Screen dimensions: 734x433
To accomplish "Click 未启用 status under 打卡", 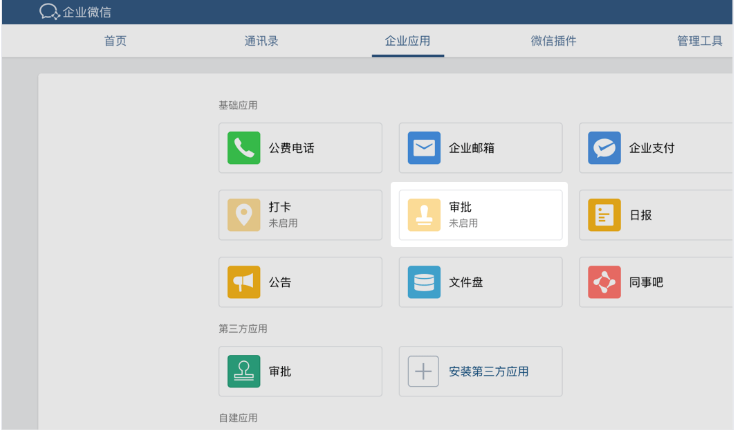I will pyautogui.click(x=283, y=223).
